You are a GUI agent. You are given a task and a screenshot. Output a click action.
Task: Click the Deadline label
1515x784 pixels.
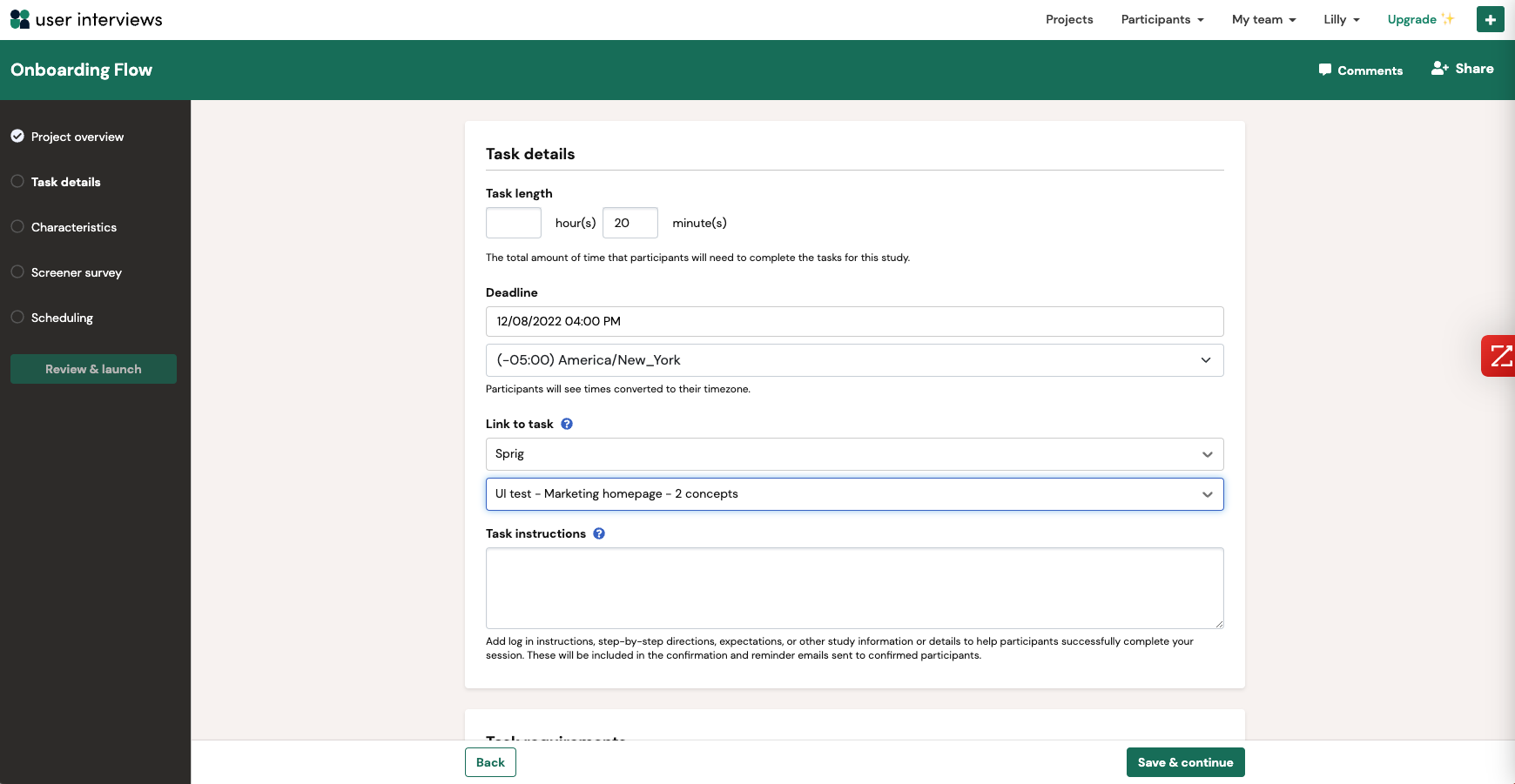[x=512, y=292]
